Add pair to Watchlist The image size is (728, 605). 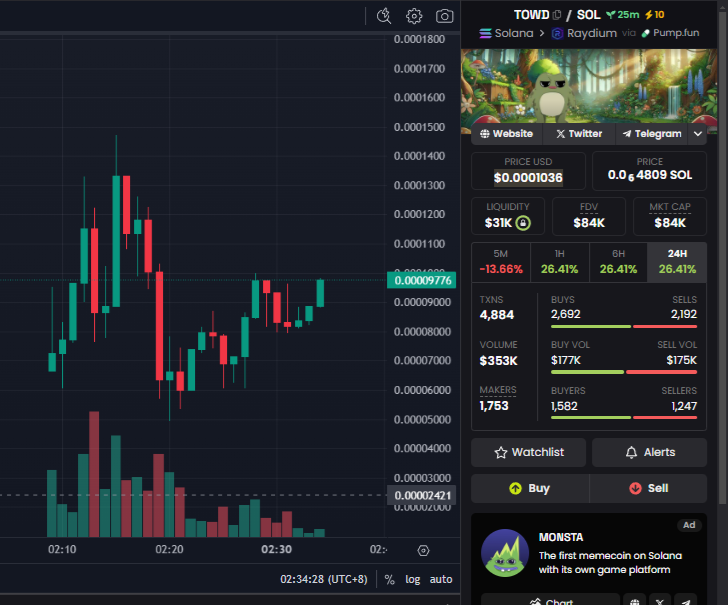(528, 452)
